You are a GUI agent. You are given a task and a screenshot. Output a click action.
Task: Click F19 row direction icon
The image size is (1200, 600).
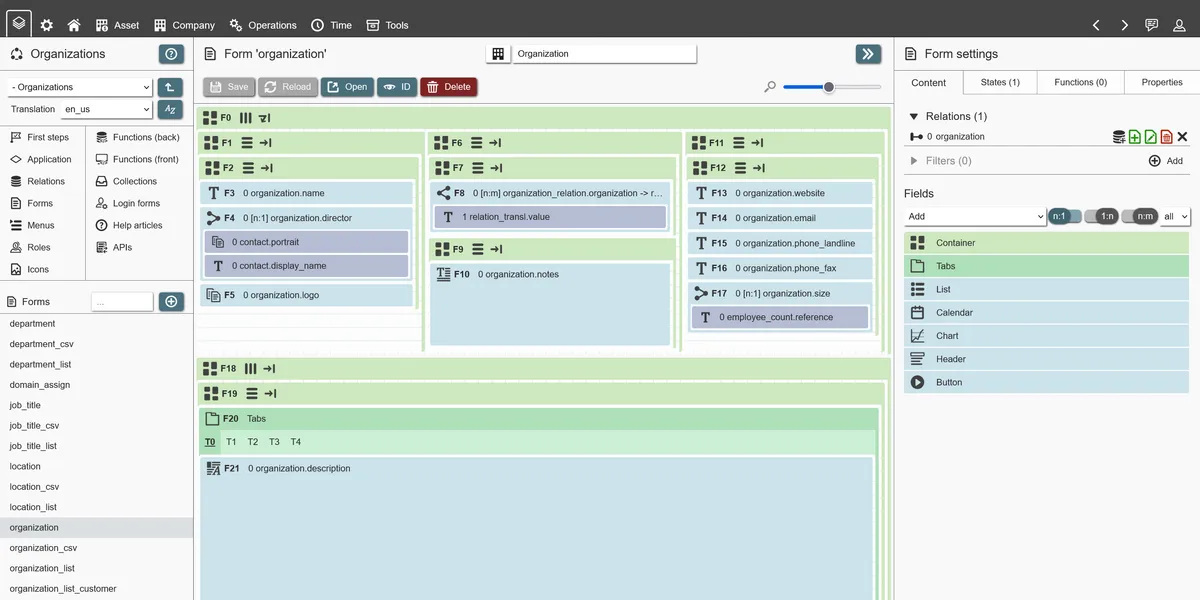(251, 393)
